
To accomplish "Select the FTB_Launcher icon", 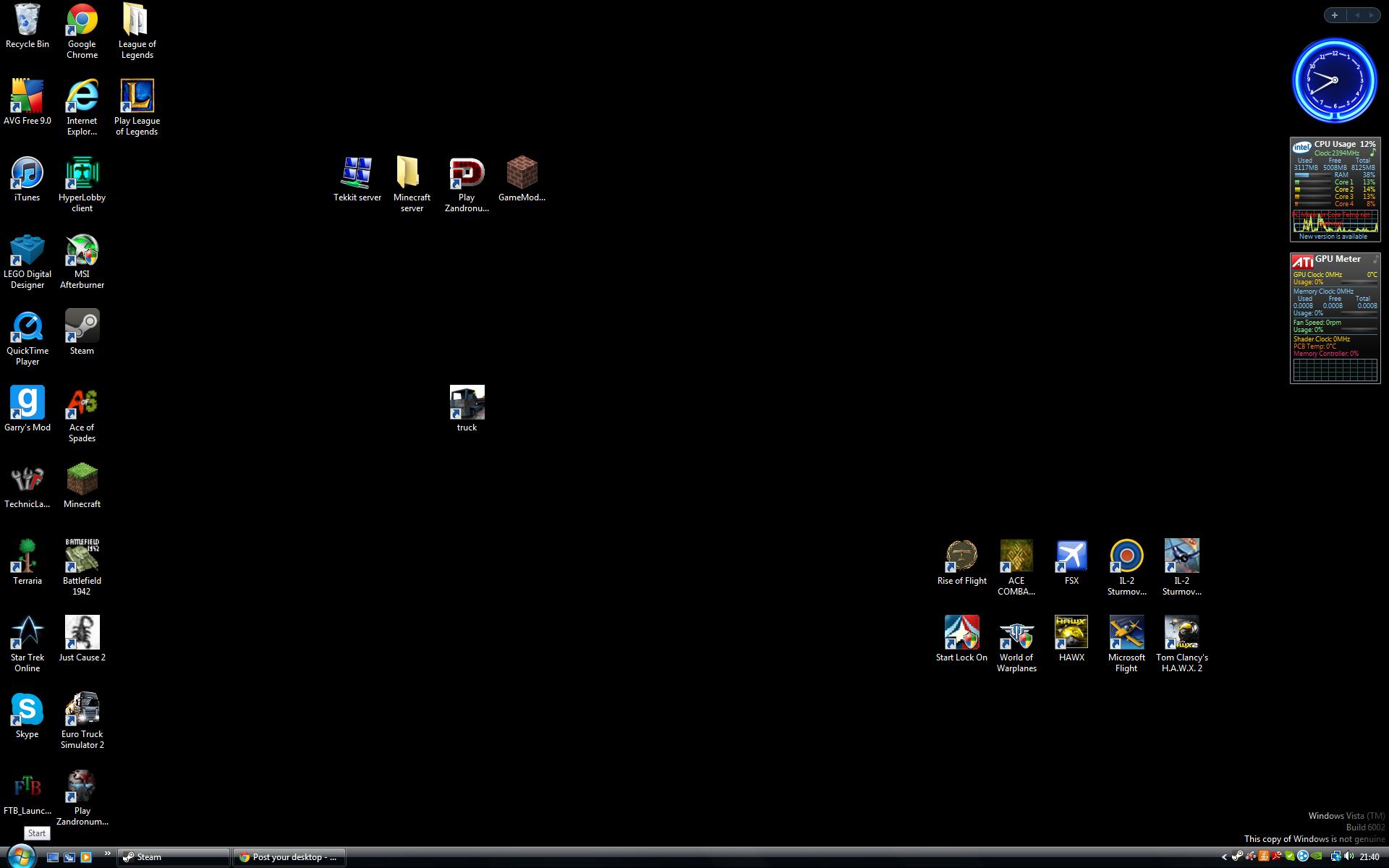I will (x=27, y=793).
